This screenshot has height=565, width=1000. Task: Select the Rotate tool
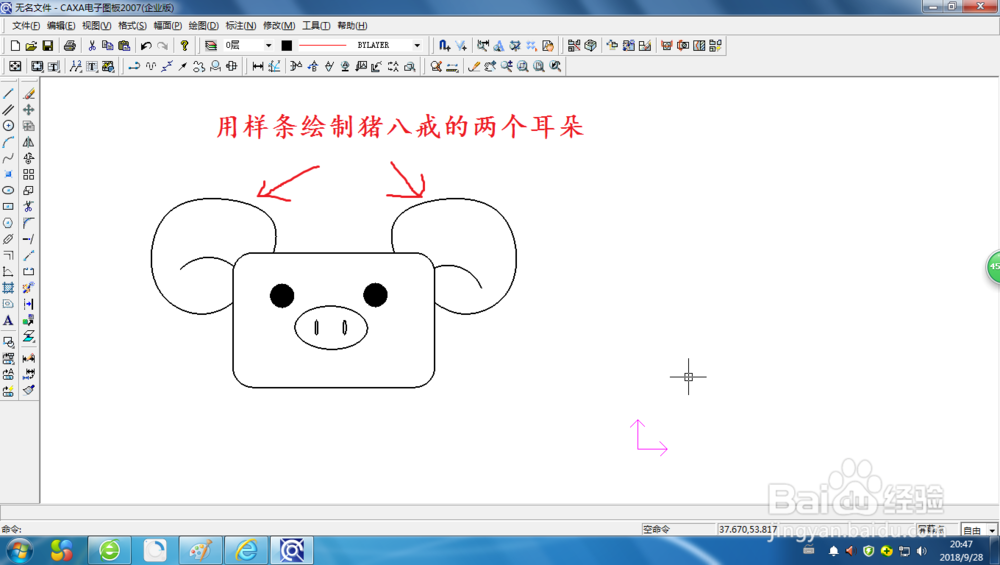tap(29, 158)
